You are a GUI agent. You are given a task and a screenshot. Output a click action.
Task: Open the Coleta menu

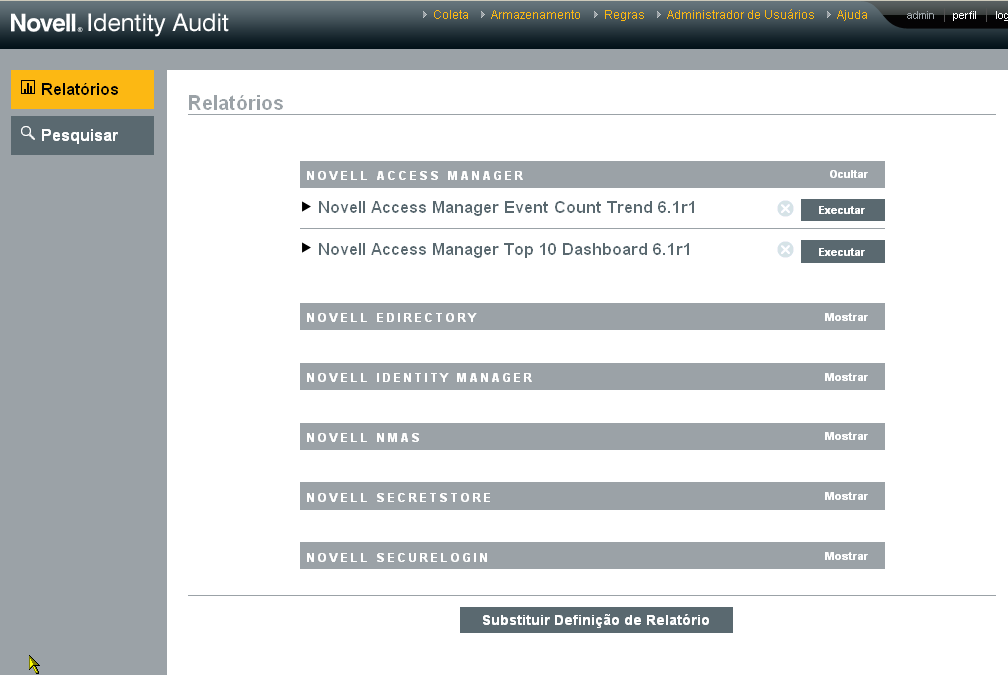[x=451, y=15]
